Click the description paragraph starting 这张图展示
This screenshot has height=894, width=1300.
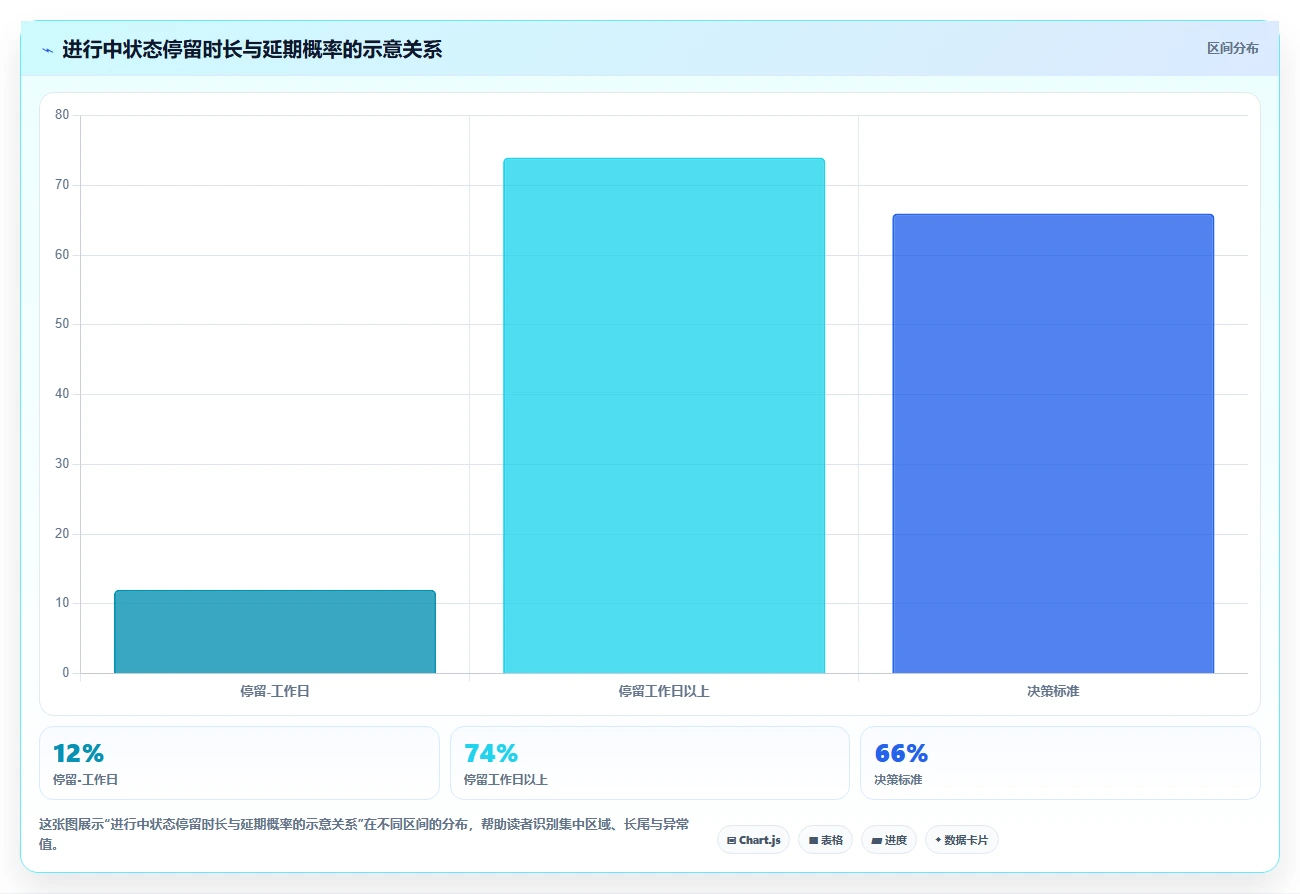pos(364,834)
